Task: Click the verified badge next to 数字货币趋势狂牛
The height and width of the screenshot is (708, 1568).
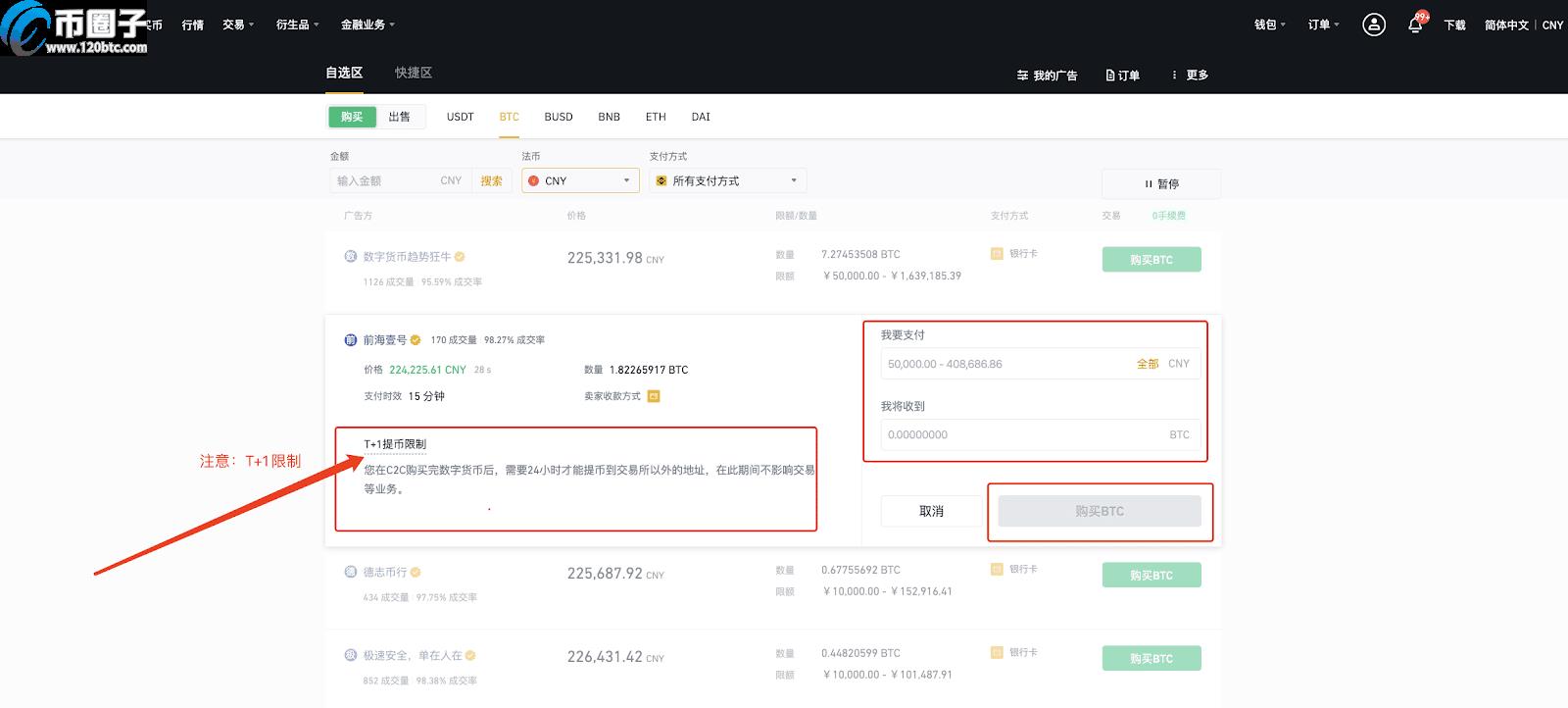Action: click(460, 256)
